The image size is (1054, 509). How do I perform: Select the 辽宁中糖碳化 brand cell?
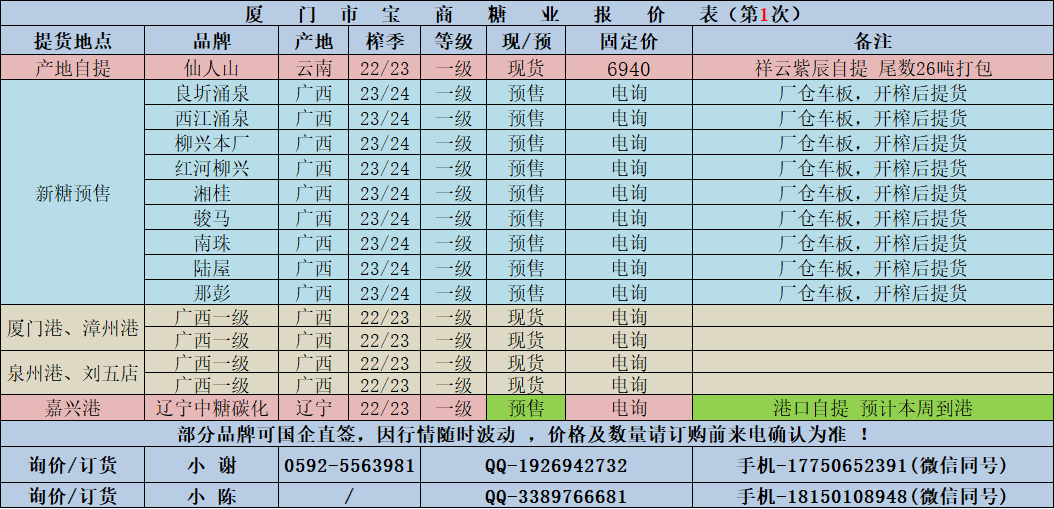(212, 408)
